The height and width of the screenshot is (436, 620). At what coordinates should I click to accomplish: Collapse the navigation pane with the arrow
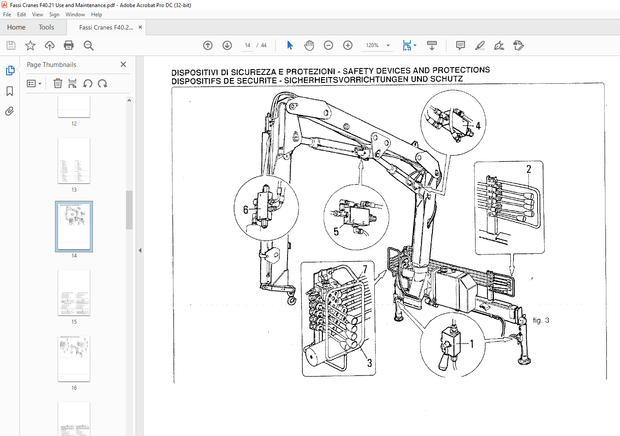(x=140, y=250)
